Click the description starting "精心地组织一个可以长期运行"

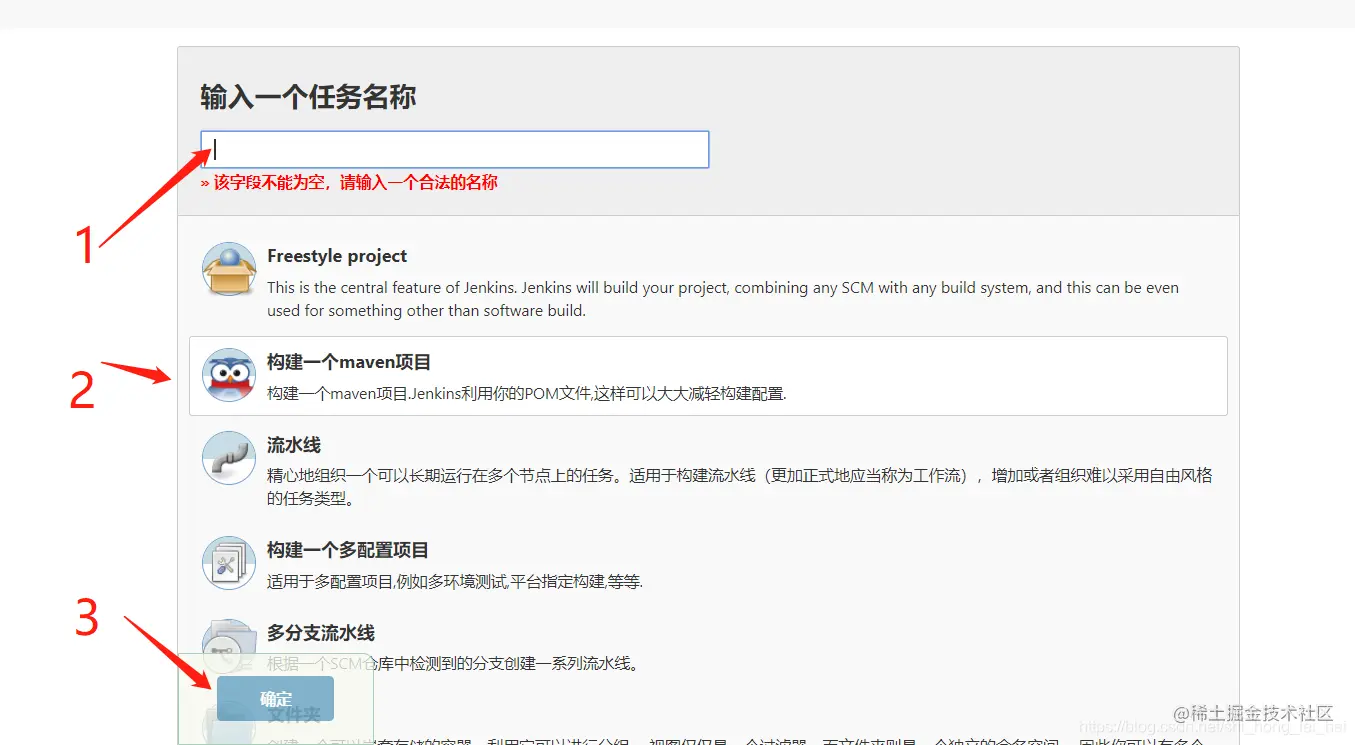[x=740, y=487]
